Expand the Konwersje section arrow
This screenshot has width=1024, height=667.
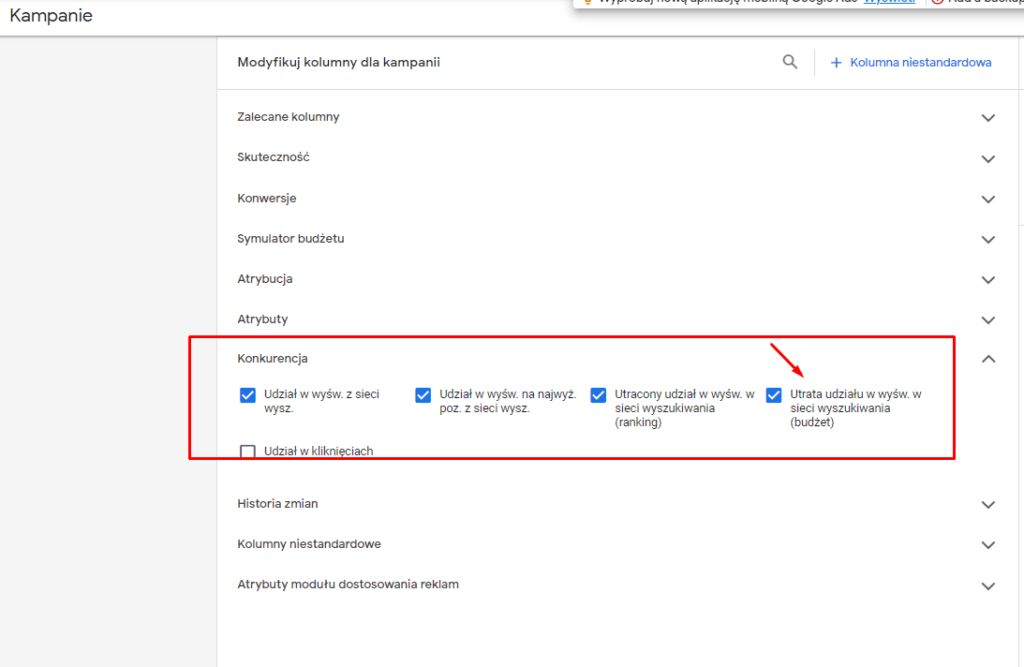(x=988, y=199)
